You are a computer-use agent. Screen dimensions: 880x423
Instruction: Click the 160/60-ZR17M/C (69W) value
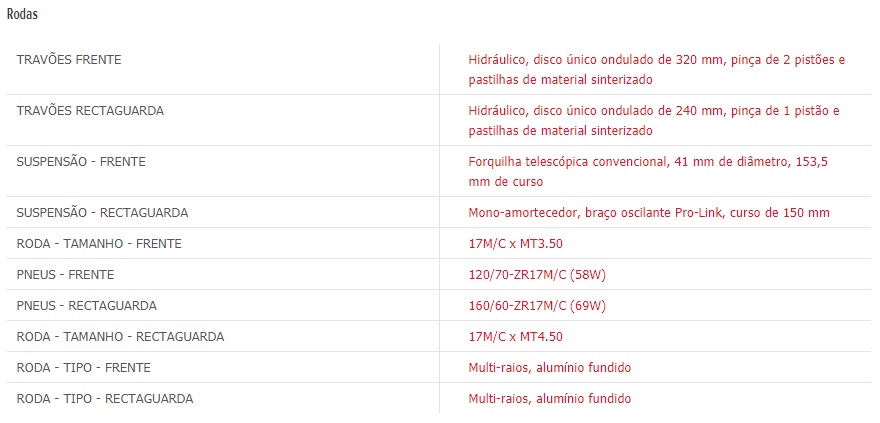tap(537, 306)
